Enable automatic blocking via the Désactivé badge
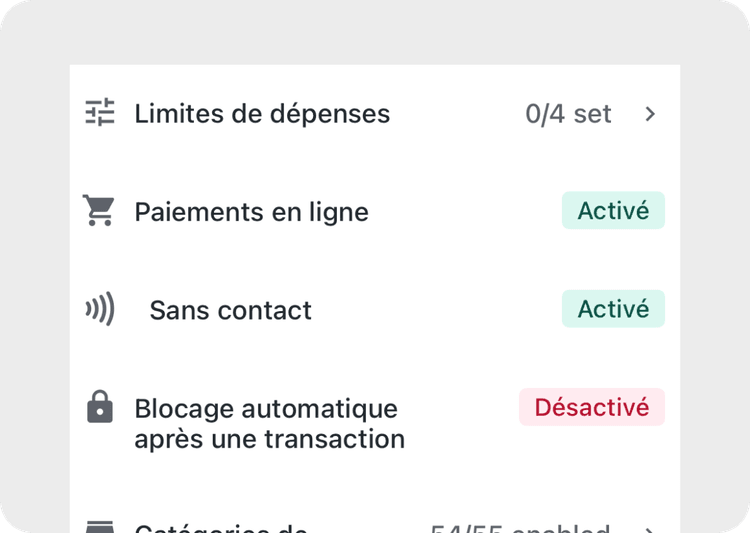 [592, 407]
